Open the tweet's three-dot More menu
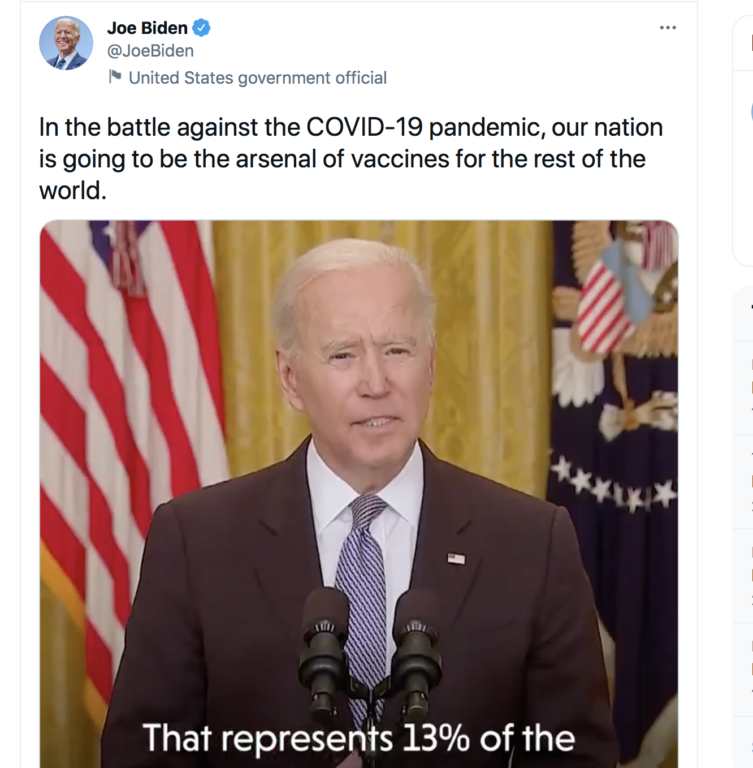753x768 pixels. tap(668, 28)
